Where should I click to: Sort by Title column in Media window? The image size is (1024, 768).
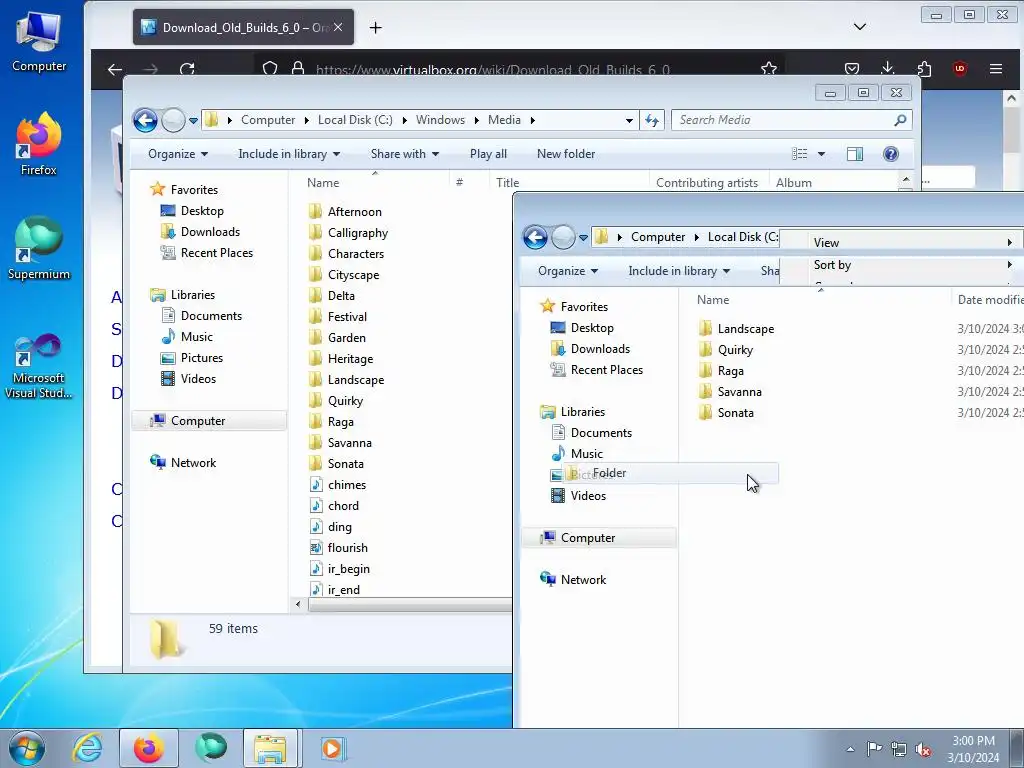point(507,183)
